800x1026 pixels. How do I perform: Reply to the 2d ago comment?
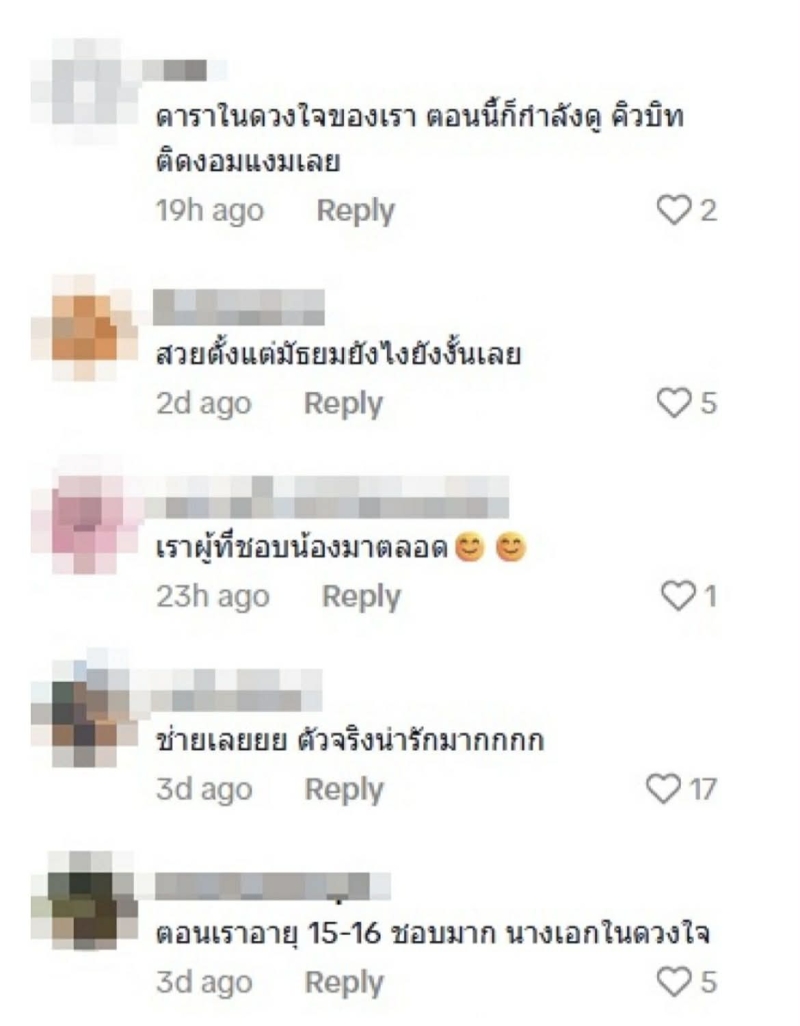343,403
